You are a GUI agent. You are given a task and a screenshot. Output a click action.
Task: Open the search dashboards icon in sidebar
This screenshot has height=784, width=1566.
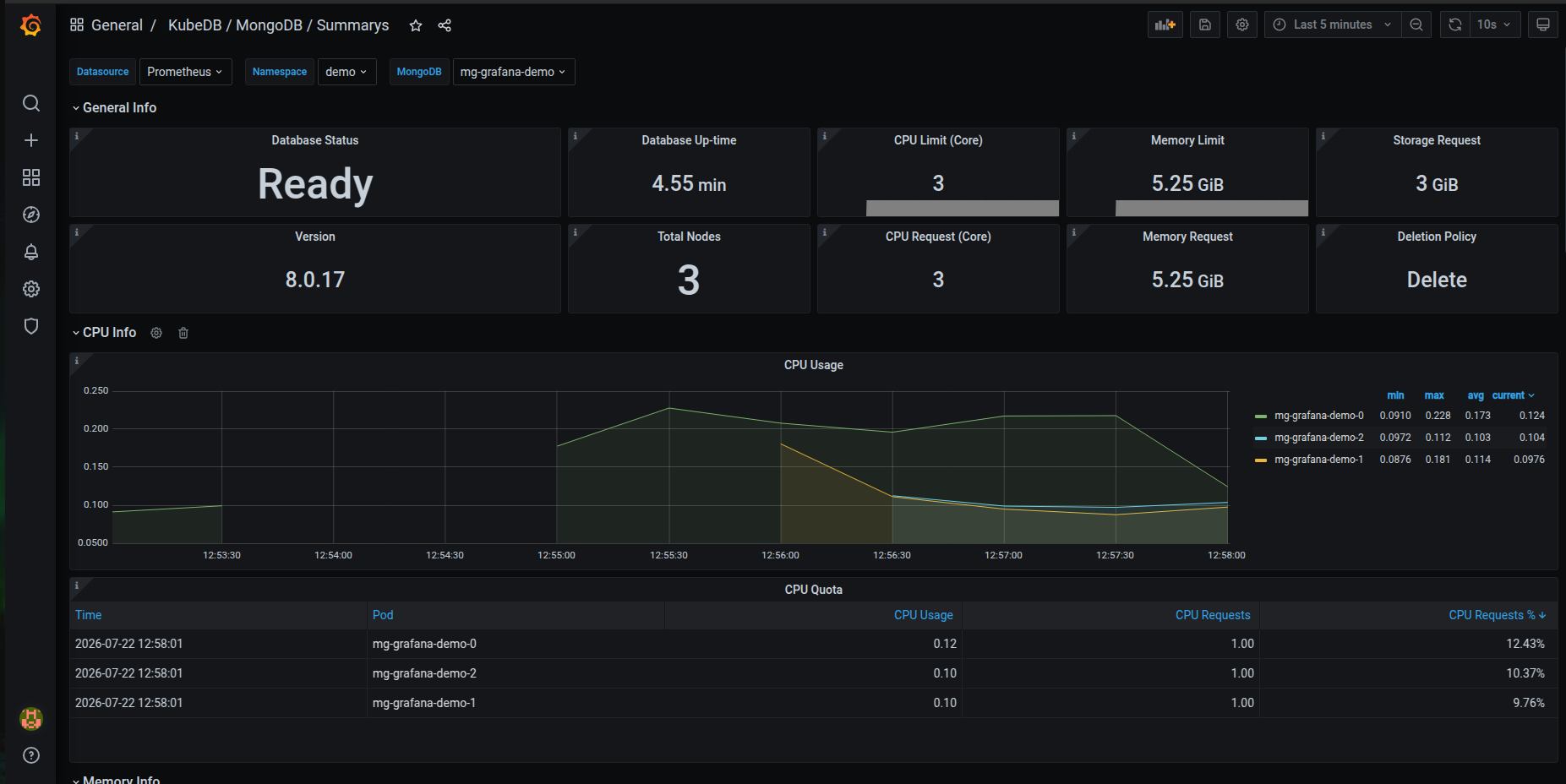31,103
